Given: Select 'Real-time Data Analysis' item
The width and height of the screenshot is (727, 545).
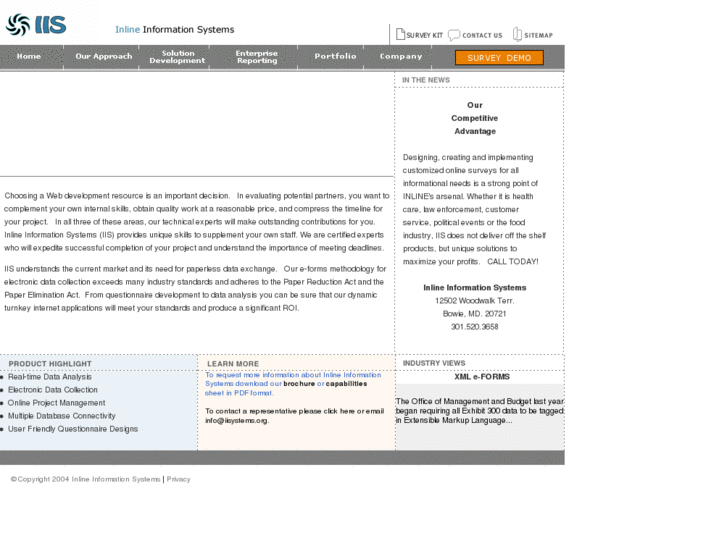Looking at the screenshot, I should [x=50, y=377].
